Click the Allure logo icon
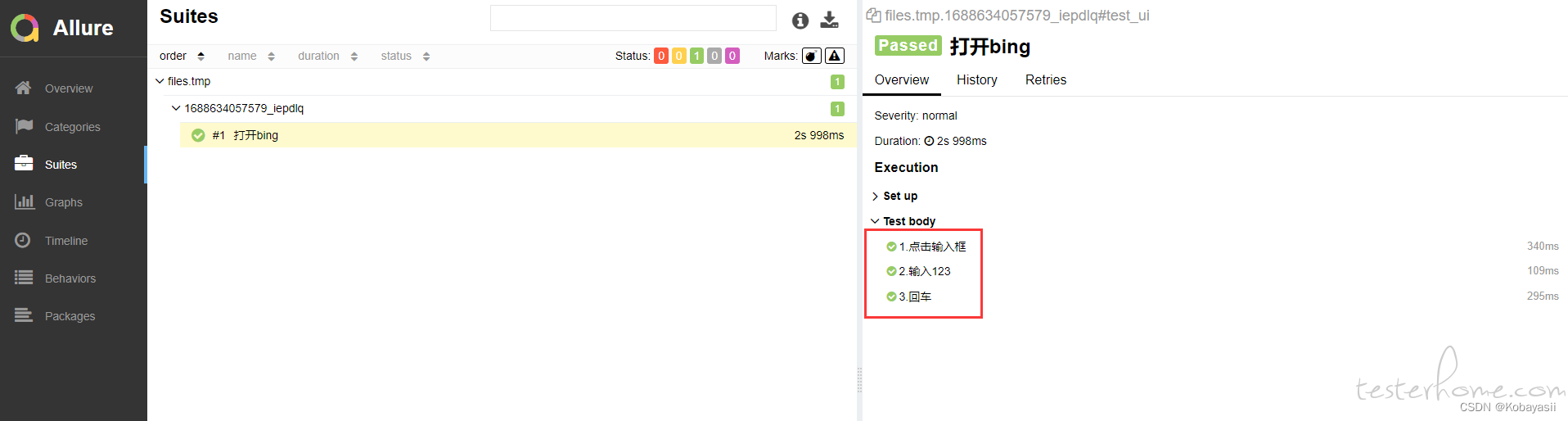This screenshot has width=1568, height=421. 25,28
